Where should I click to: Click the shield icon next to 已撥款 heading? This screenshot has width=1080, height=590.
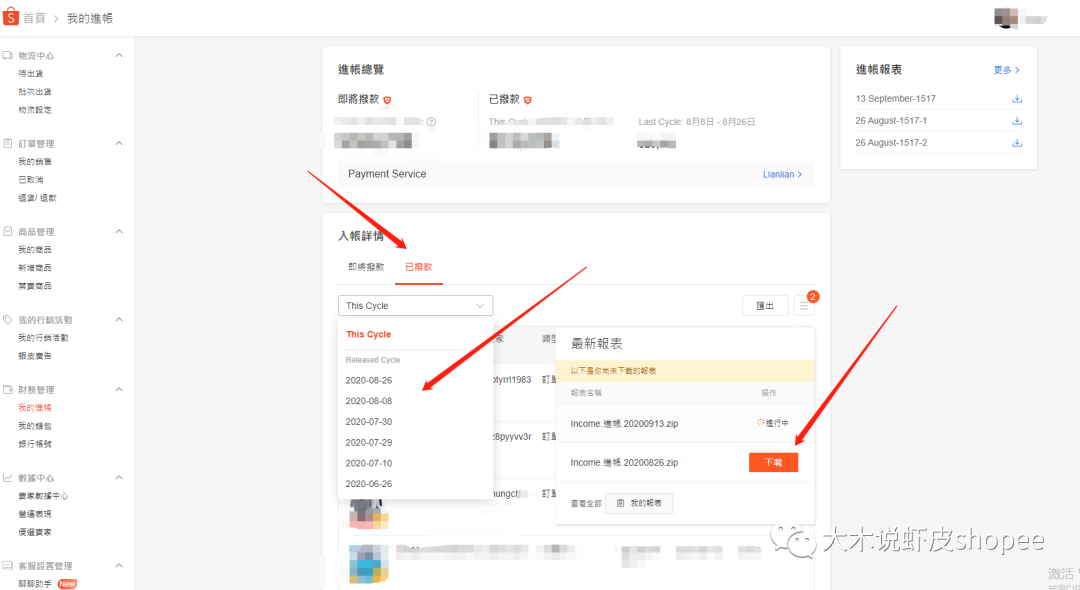[528, 100]
